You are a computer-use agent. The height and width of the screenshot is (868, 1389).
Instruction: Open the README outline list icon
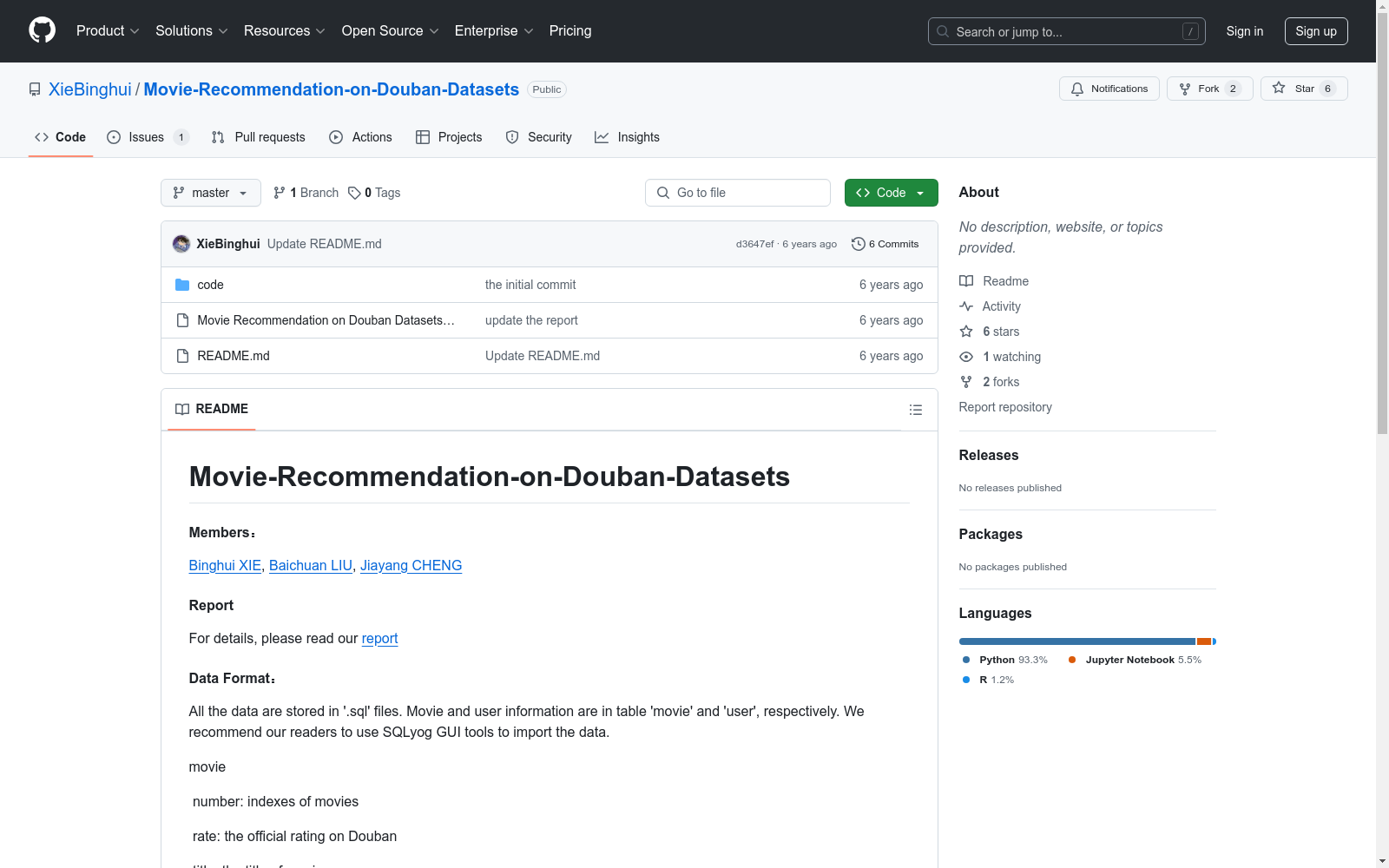(916, 410)
